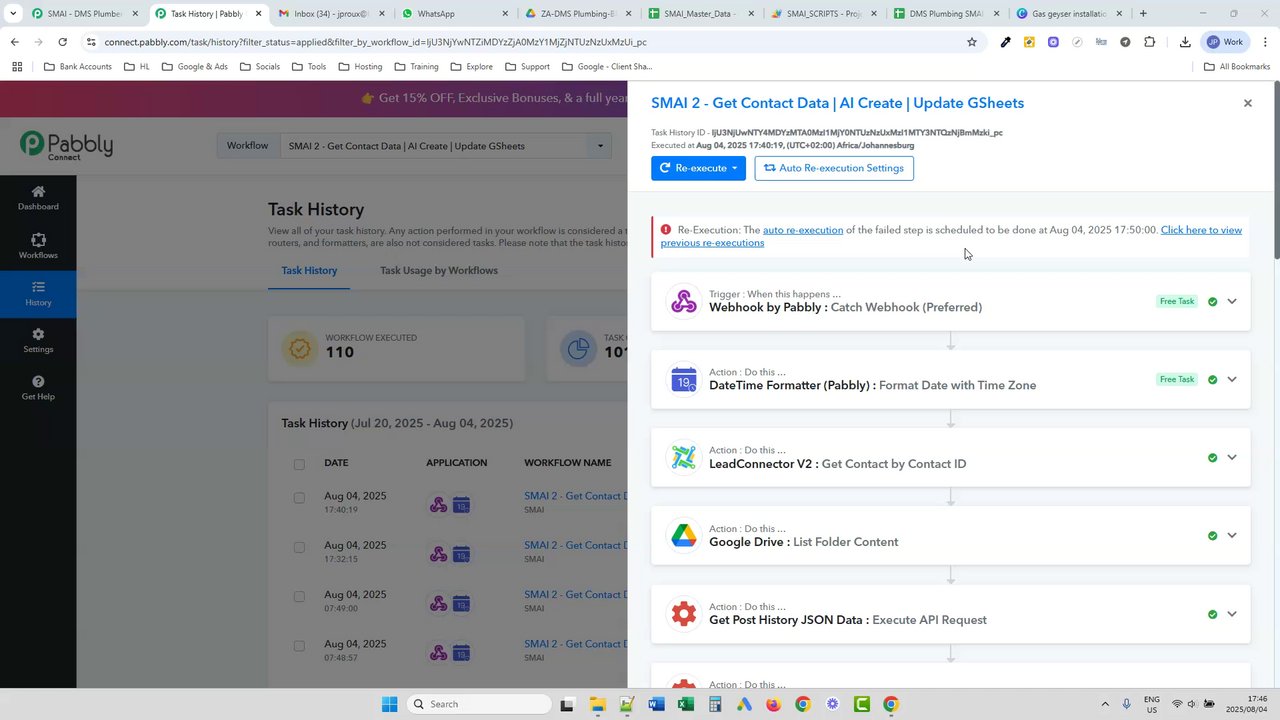Check the task row at 07:48:57
Viewport: 1280px width, 720px height.
(x=299, y=646)
